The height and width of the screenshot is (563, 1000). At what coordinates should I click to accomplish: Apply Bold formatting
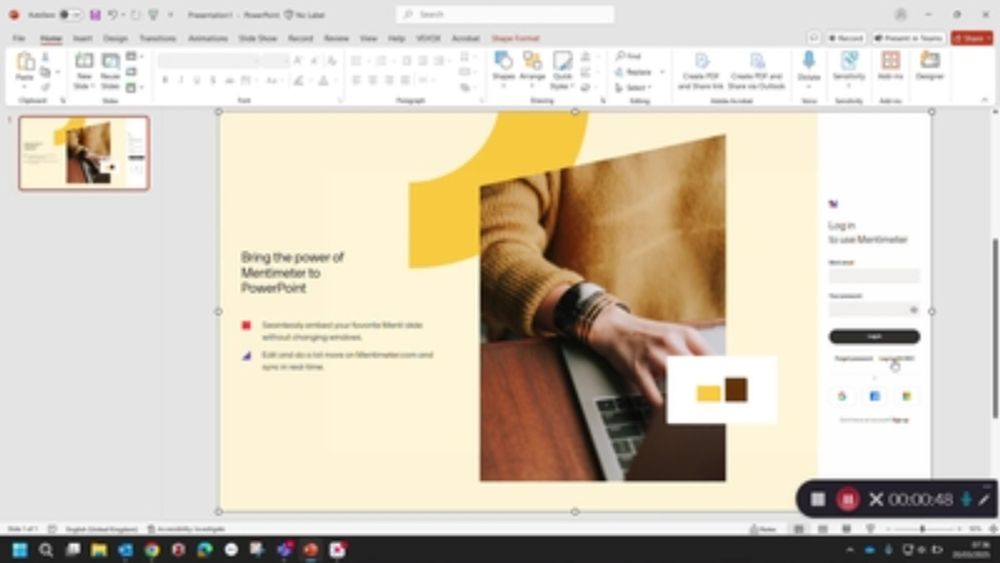pos(165,80)
